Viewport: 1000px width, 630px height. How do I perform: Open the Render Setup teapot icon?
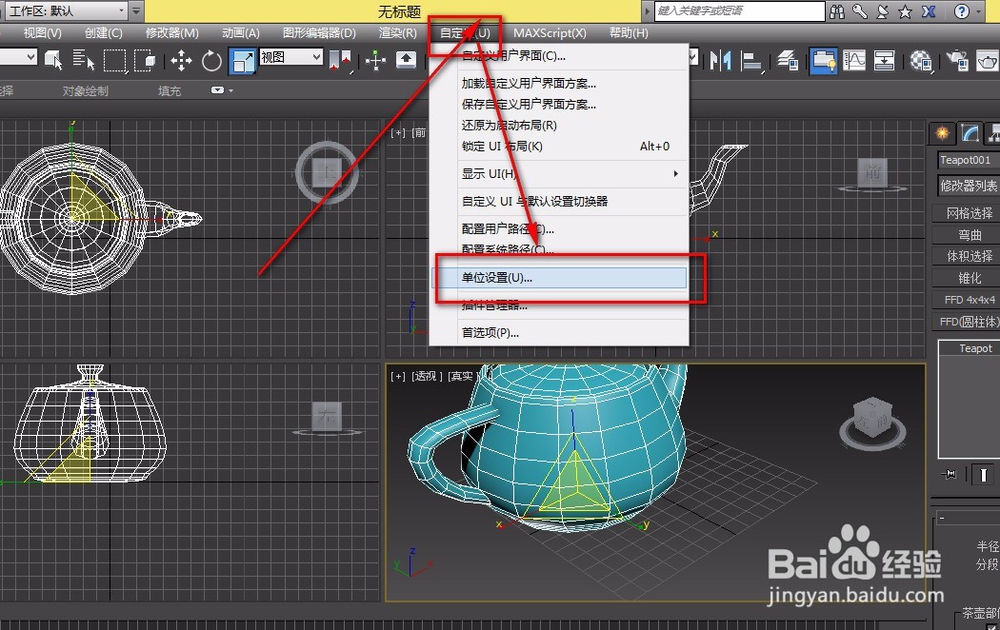click(957, 61)
